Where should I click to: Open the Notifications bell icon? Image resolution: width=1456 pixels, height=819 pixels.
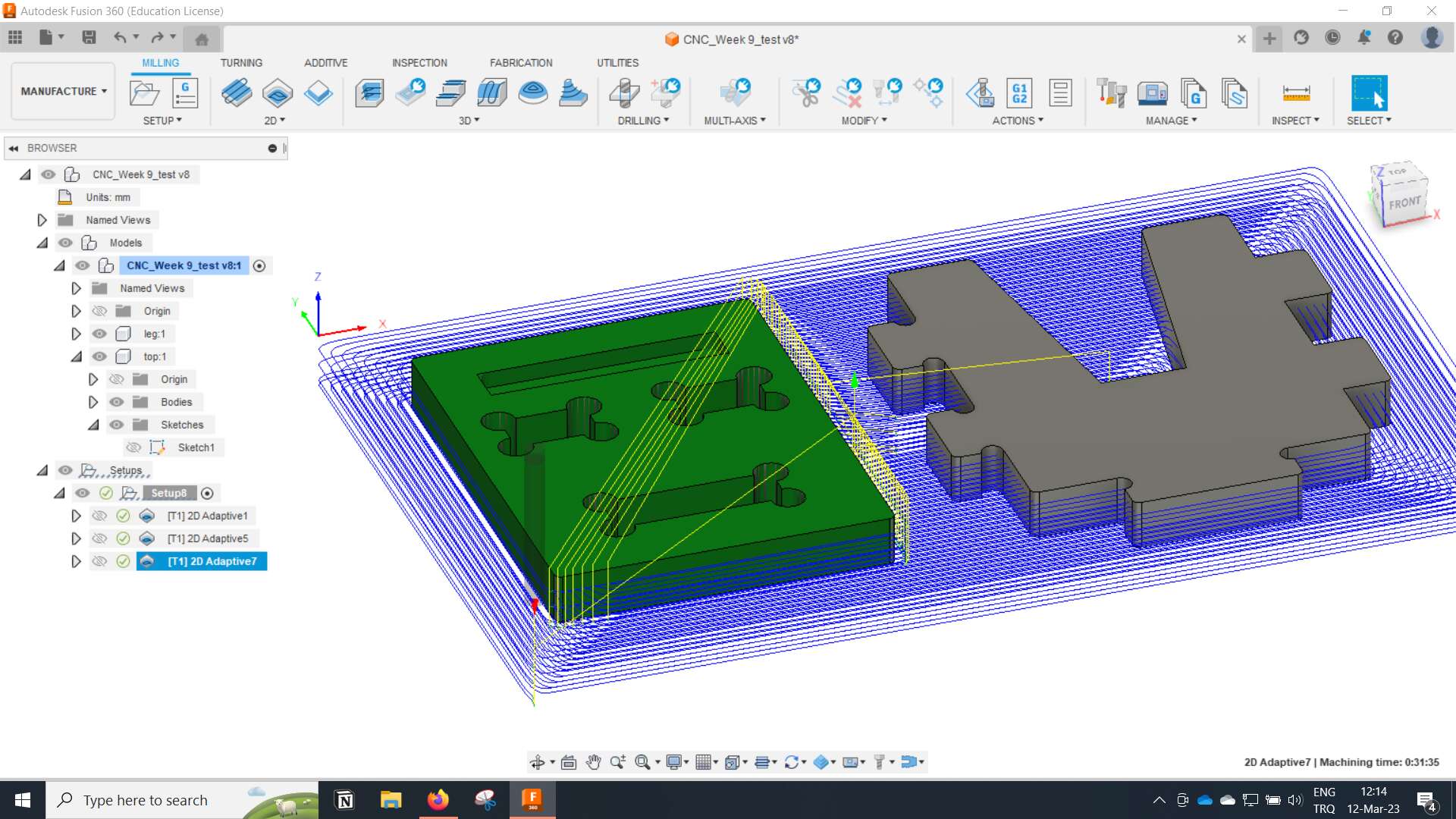(1363, 37)
